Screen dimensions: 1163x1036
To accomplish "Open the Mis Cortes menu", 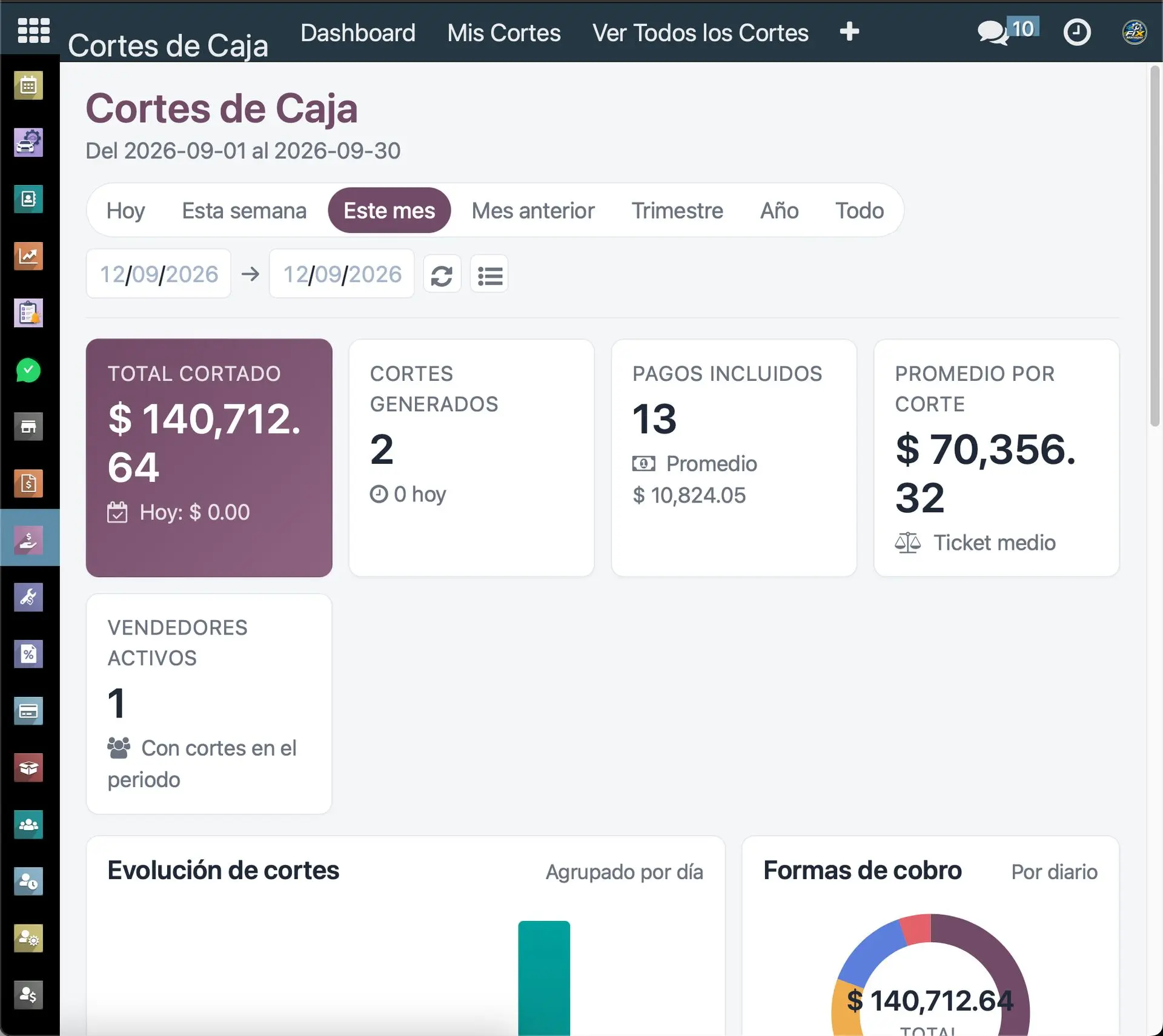I will (x=504, y=33).
